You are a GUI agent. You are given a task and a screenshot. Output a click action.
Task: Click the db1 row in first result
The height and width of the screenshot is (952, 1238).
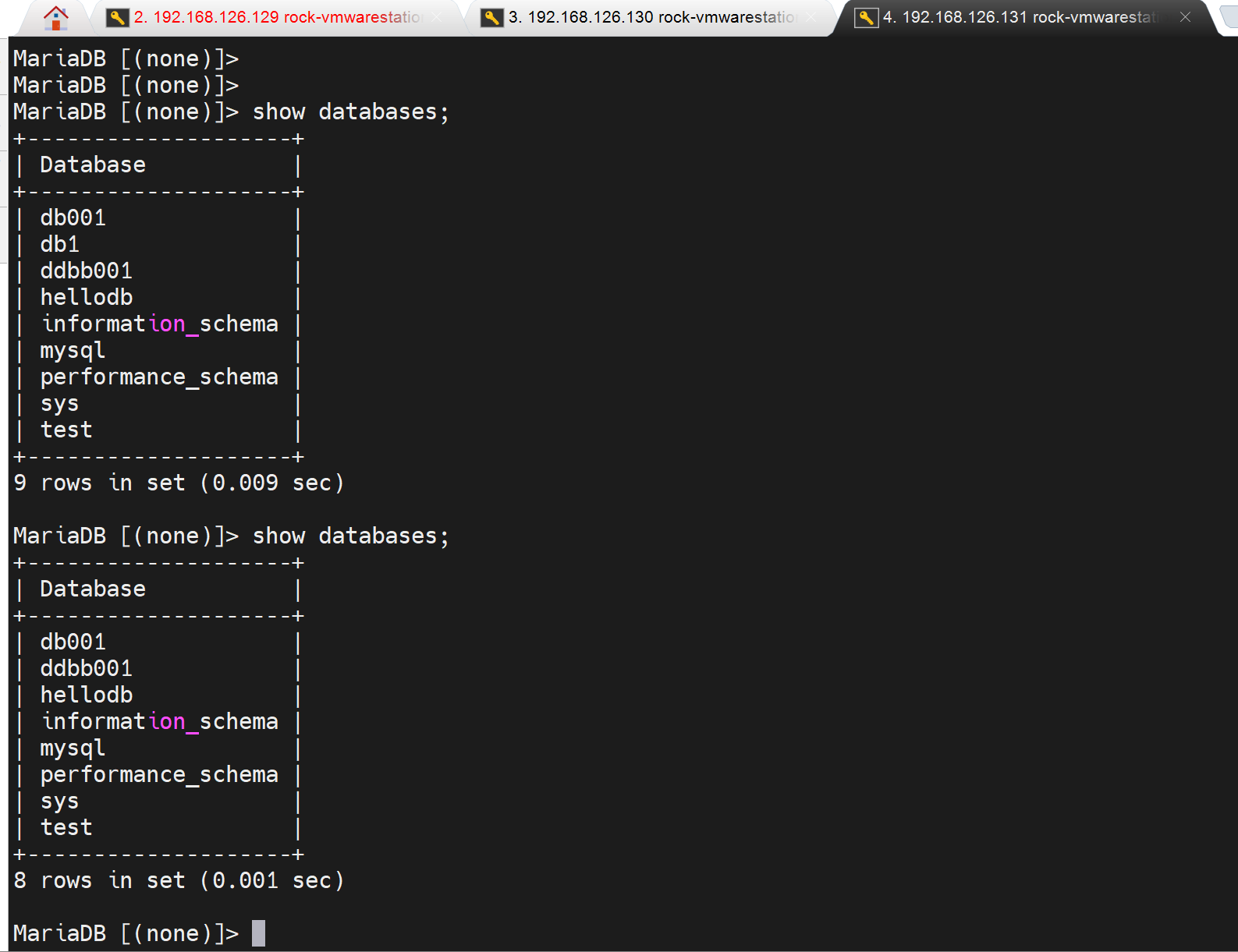(x=60, y=245)
